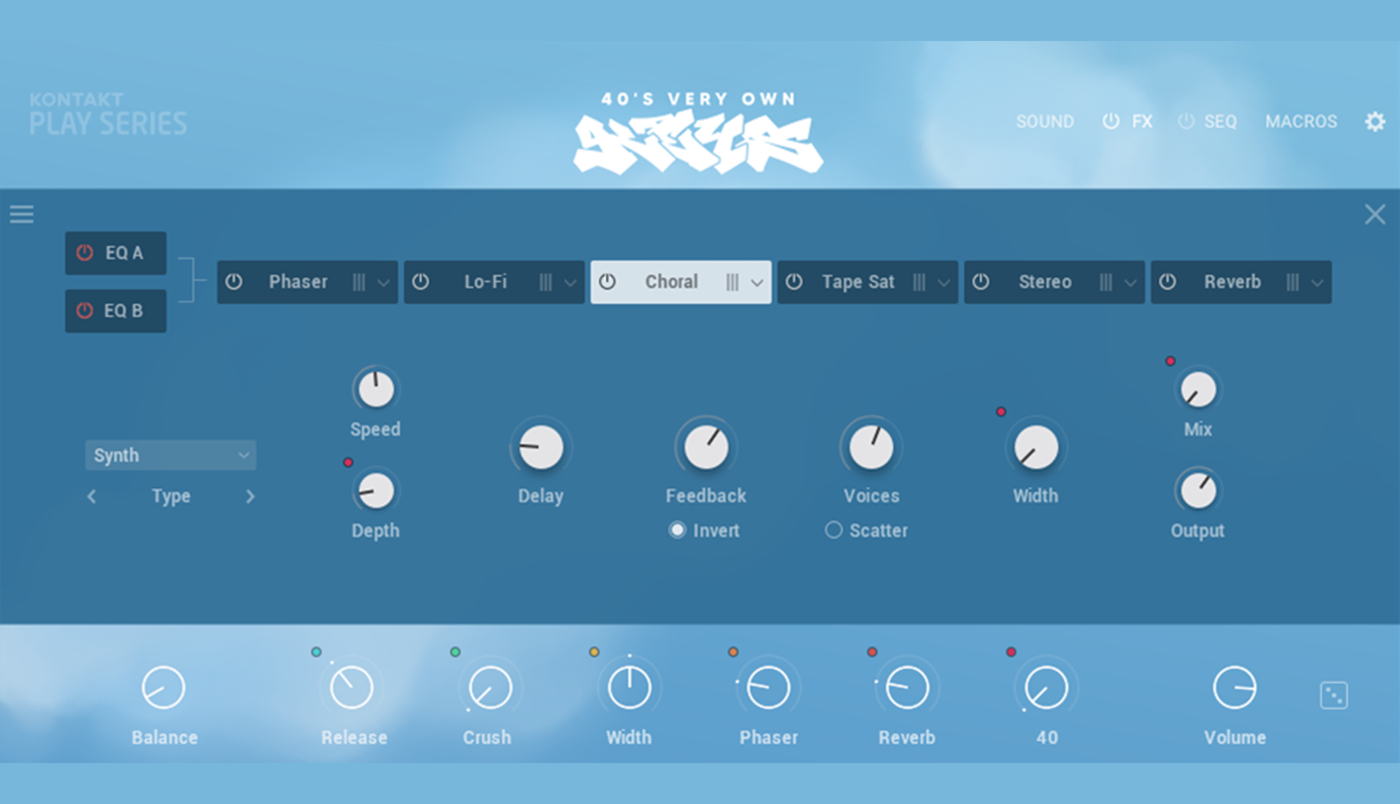Select the Tape Sat effect slot
Image resolution: width=1400 pixels, height=804 pixels.
tap(867, 282)
